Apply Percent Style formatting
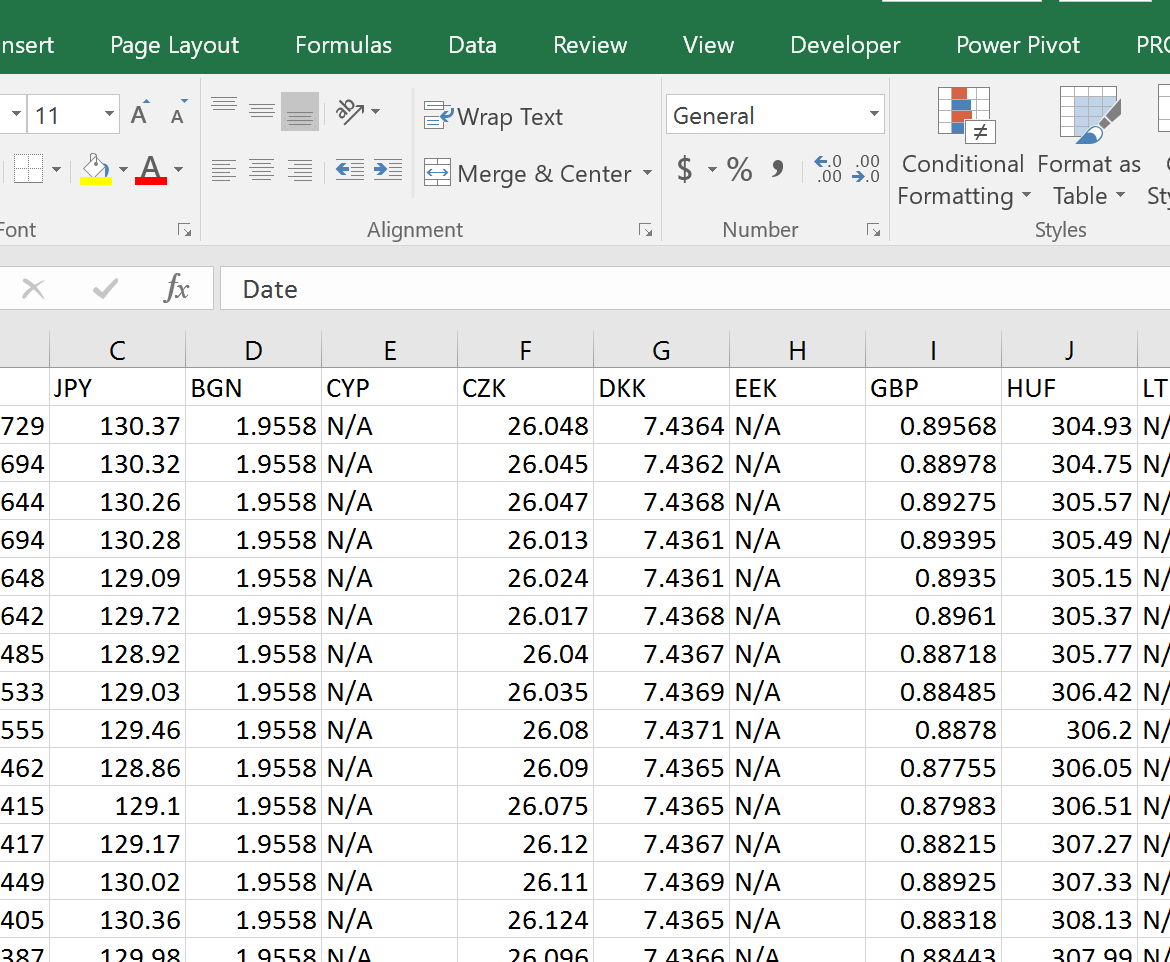 (x=739, y=169)
